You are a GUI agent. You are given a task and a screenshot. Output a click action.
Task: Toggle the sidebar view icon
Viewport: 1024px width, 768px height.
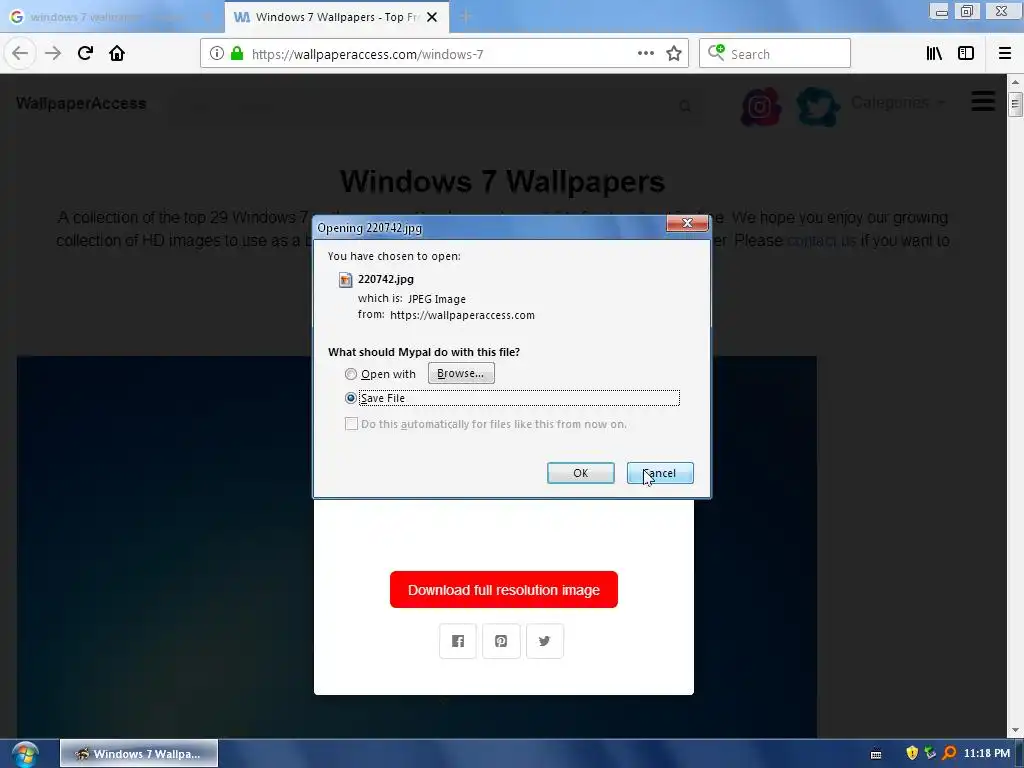(x=966, y=54)
